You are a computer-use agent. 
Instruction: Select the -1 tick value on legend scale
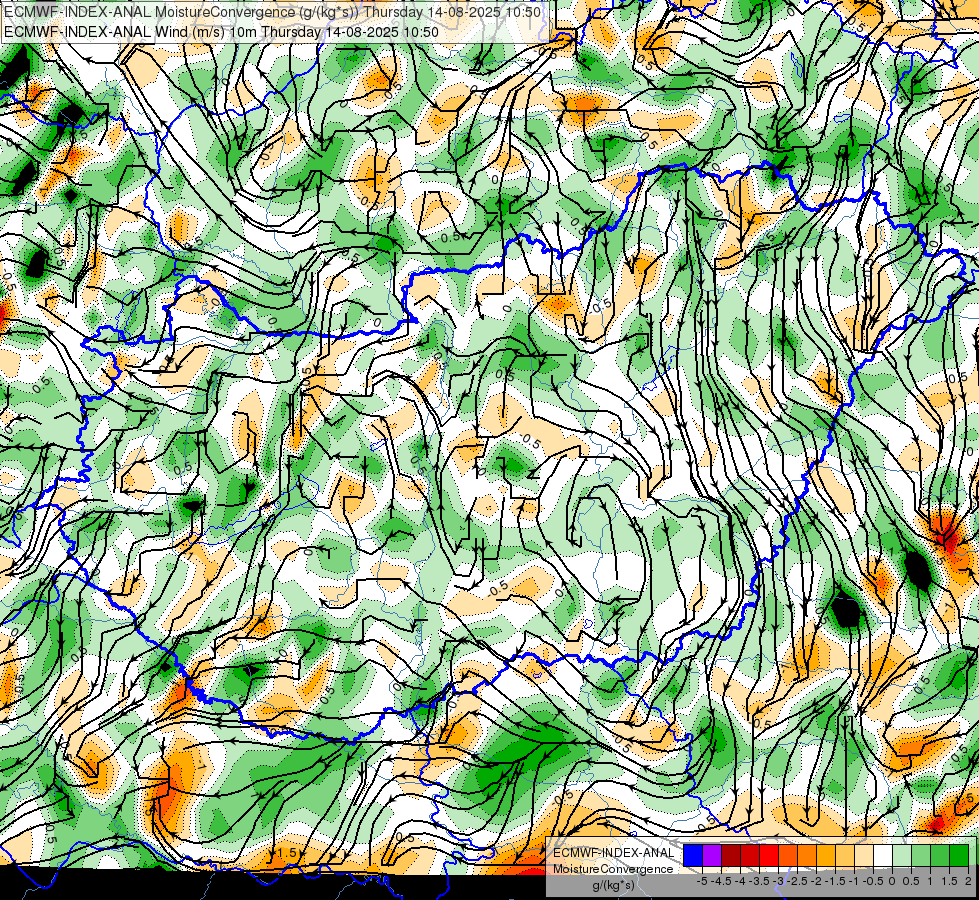click(x=854, y=881)
